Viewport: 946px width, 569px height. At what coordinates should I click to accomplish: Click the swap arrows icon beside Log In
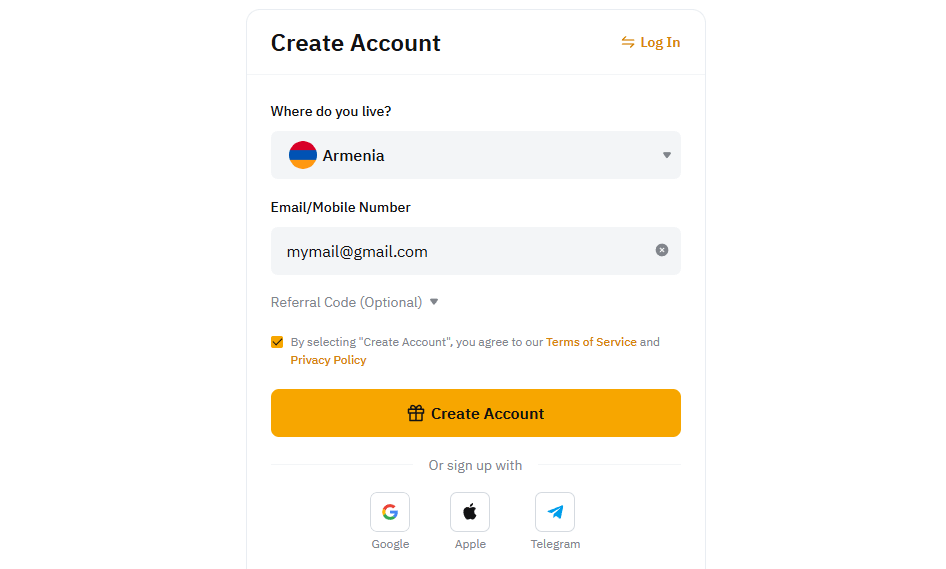pyautogui.click(x=628, y=42)
